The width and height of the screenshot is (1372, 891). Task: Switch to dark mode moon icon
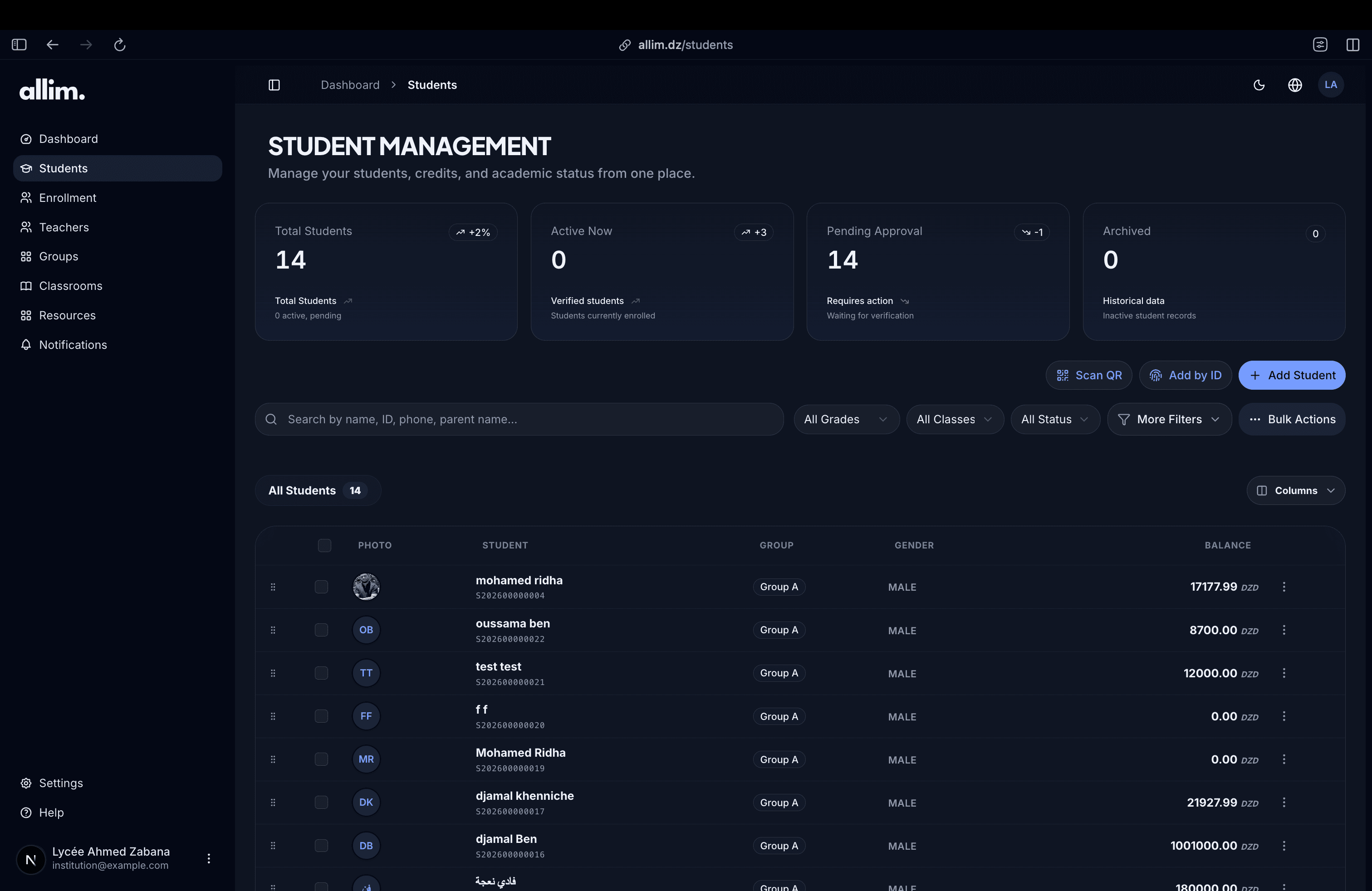click(1259, 85)
